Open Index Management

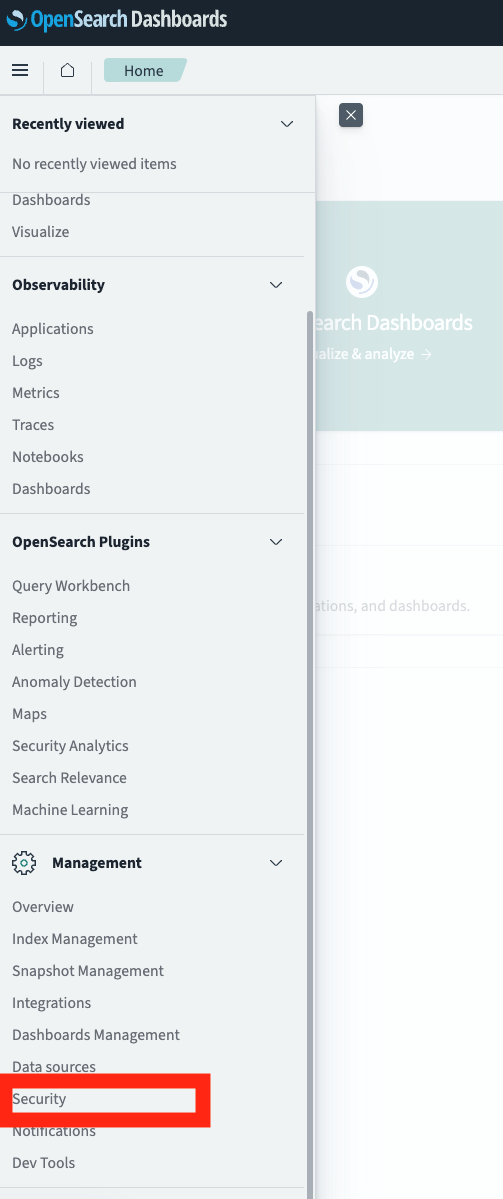(75, 939)
